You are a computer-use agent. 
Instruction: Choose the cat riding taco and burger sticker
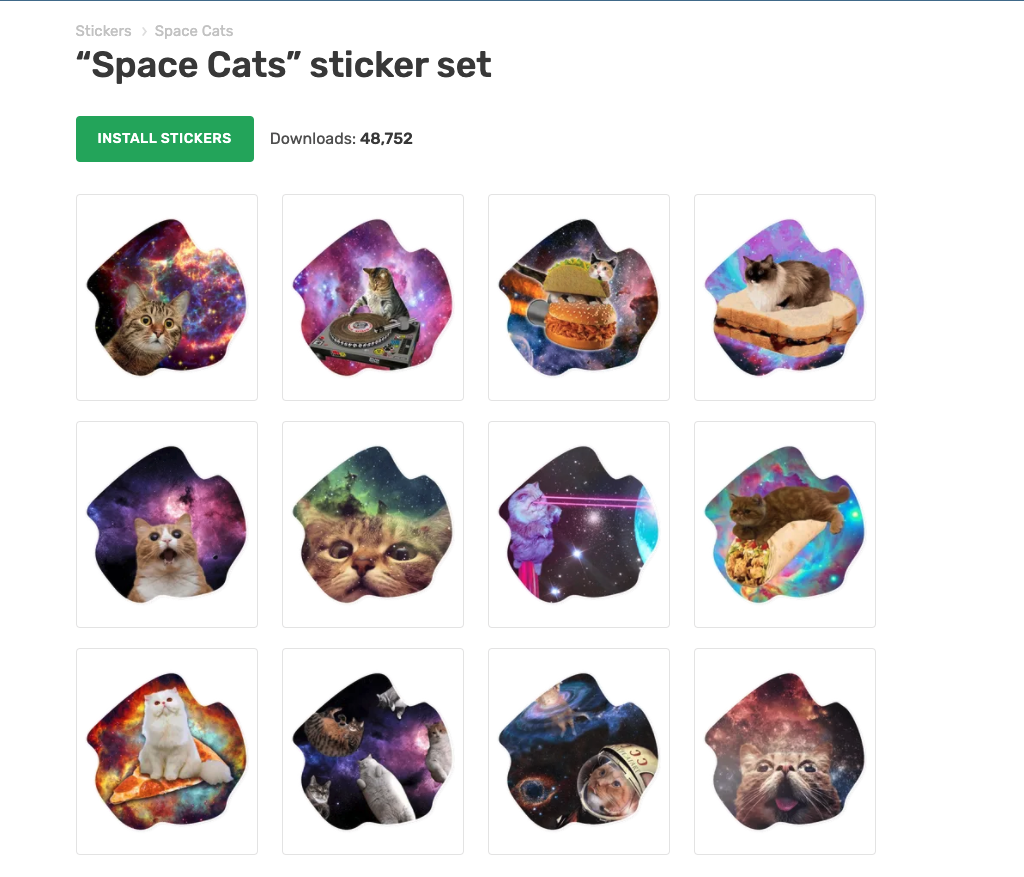pos(579,298)
